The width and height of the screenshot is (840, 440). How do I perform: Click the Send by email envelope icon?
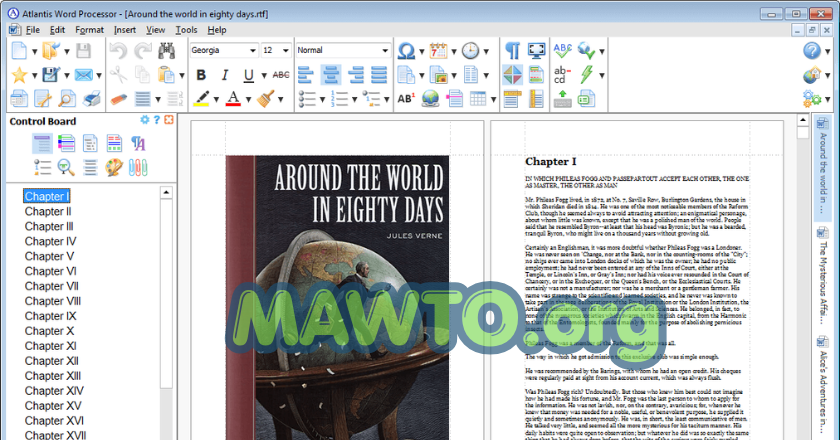[84, 75]
